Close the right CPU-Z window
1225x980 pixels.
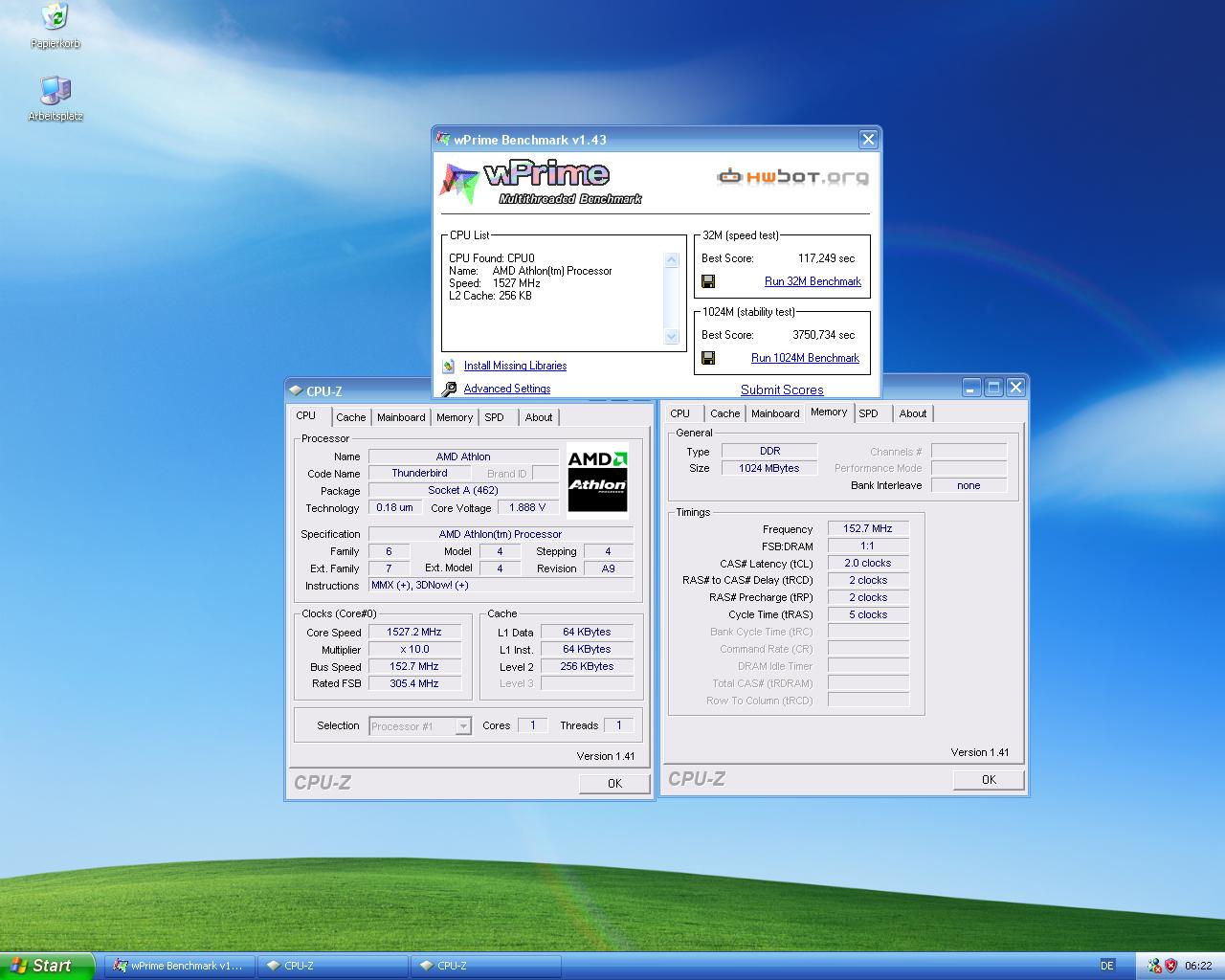point(1015,388)
